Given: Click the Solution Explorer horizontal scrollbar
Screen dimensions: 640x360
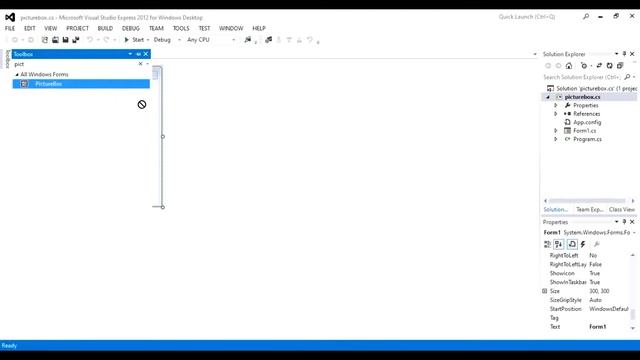Looking at the screenshot, I should [x=587, y=200].
